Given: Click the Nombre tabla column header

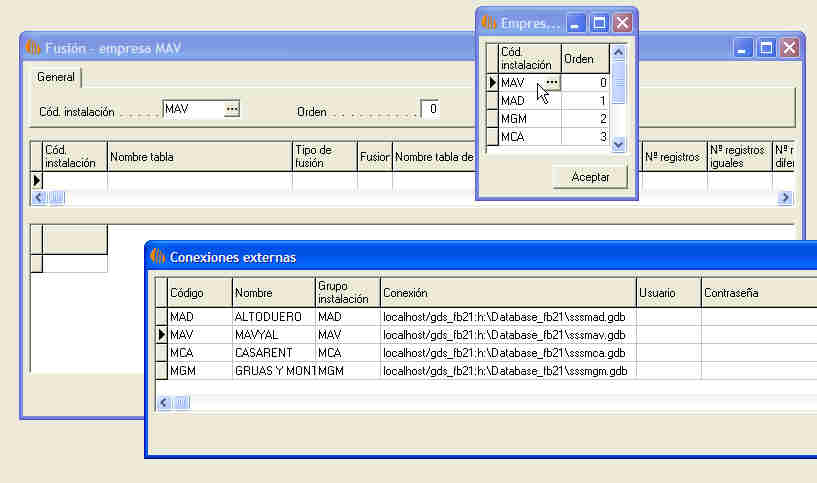Looking at the screenshot, I should (198, 157).
